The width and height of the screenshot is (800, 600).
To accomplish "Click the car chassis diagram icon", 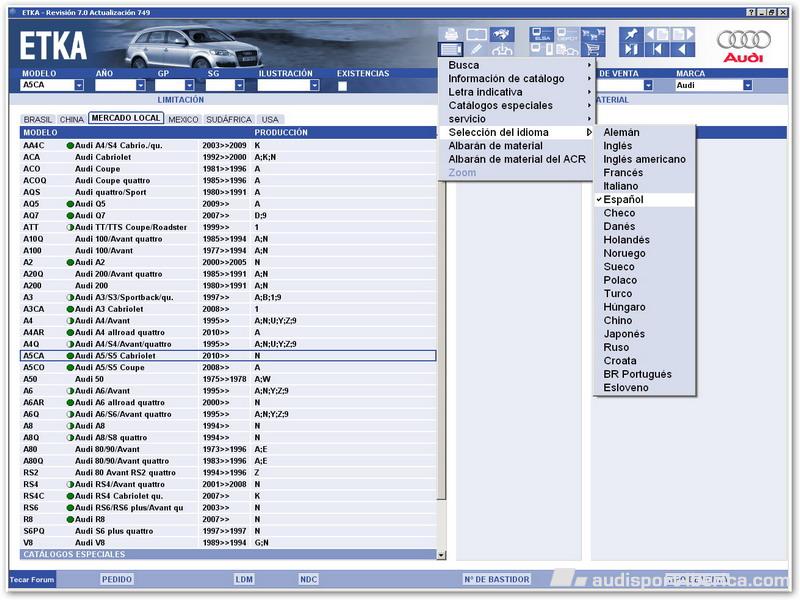I will point(502,49).
